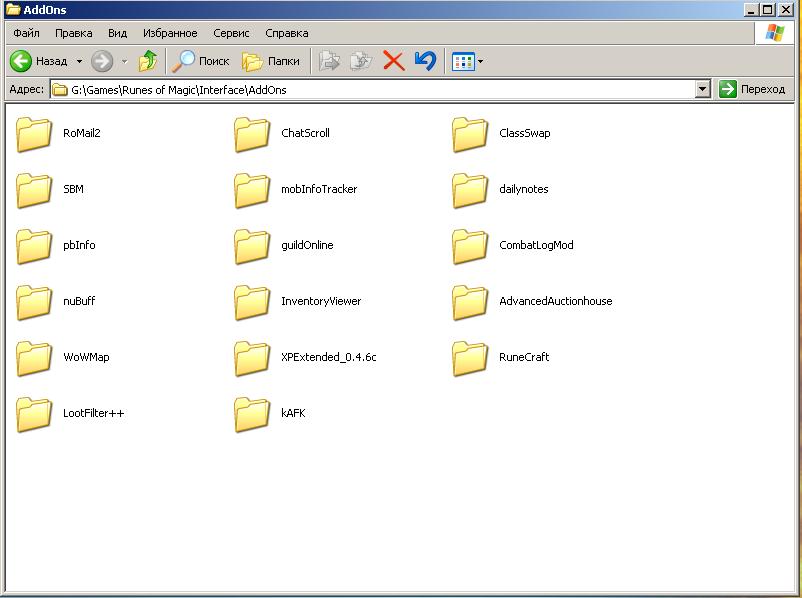Select the ClassSwap folder icon
Image resolution: width=802 pixels, height=598 pixels.
(x=470, y=134)
